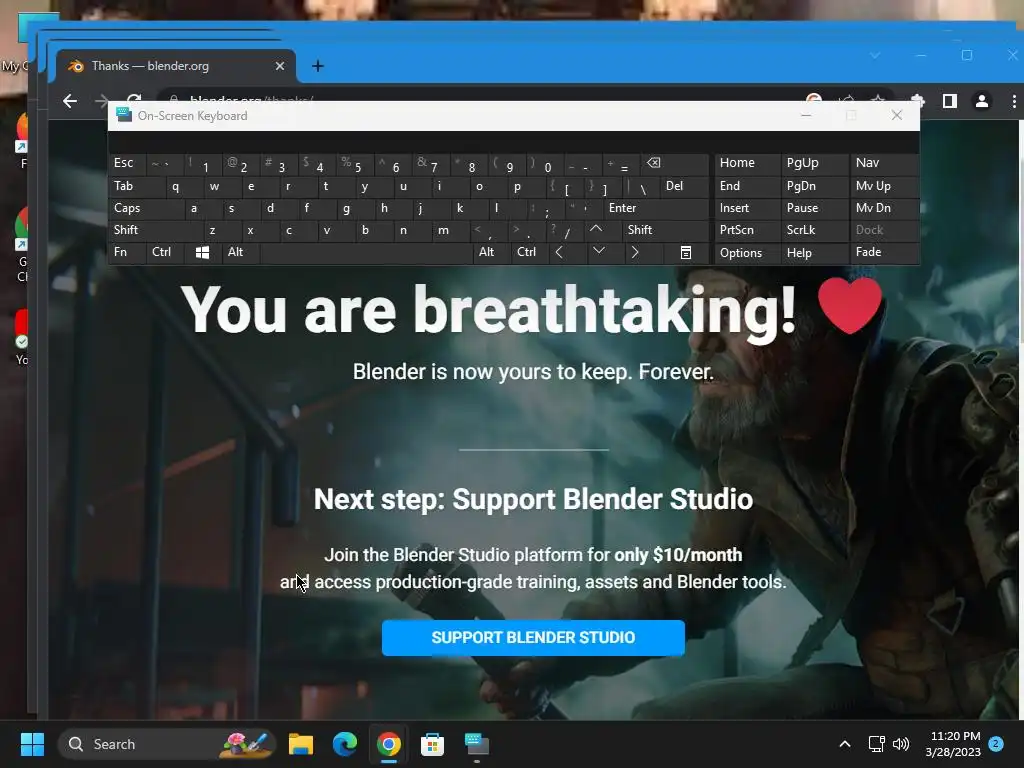Open Chrome's three-dot menu

1014,101
